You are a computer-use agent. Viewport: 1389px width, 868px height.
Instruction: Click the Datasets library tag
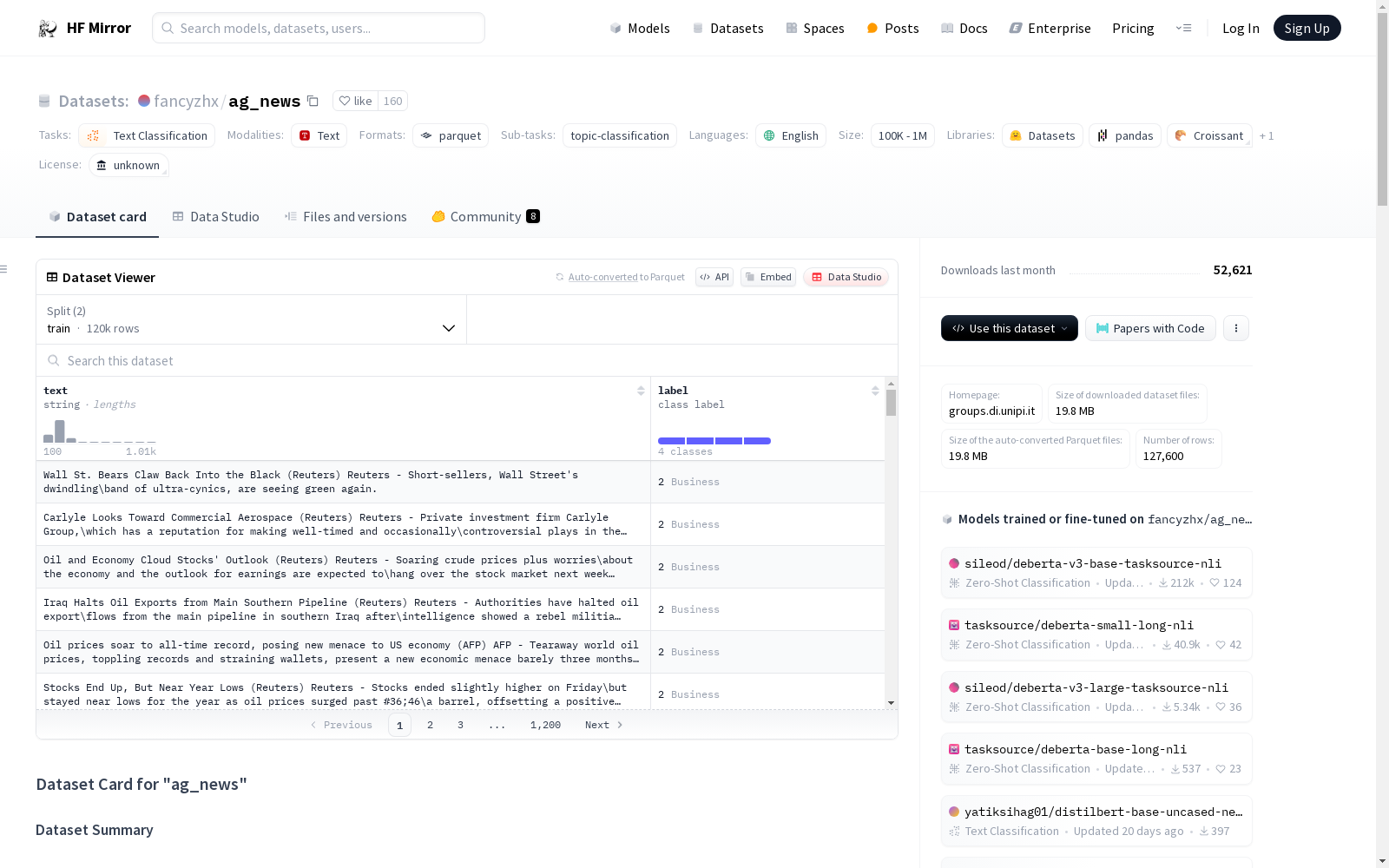tap(1043, 135)
